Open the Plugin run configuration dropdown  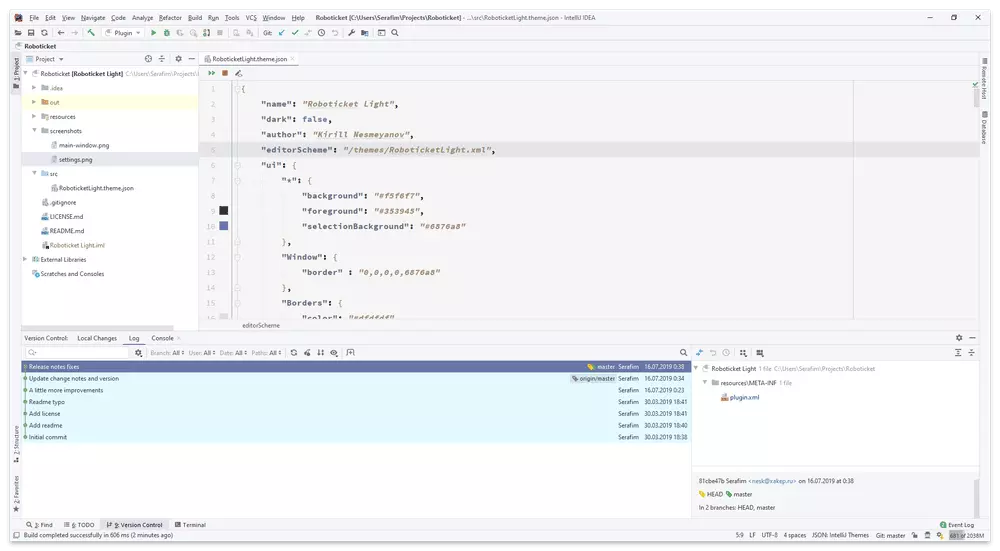click(x=123, y=33)
